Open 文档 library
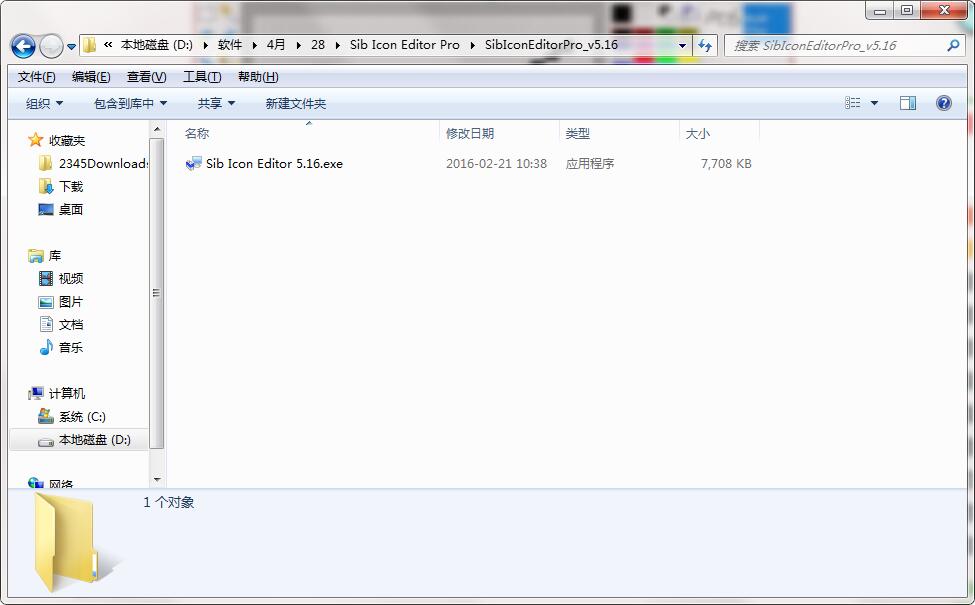This screenshot has width=975, height=605. (x=71, y=325)
